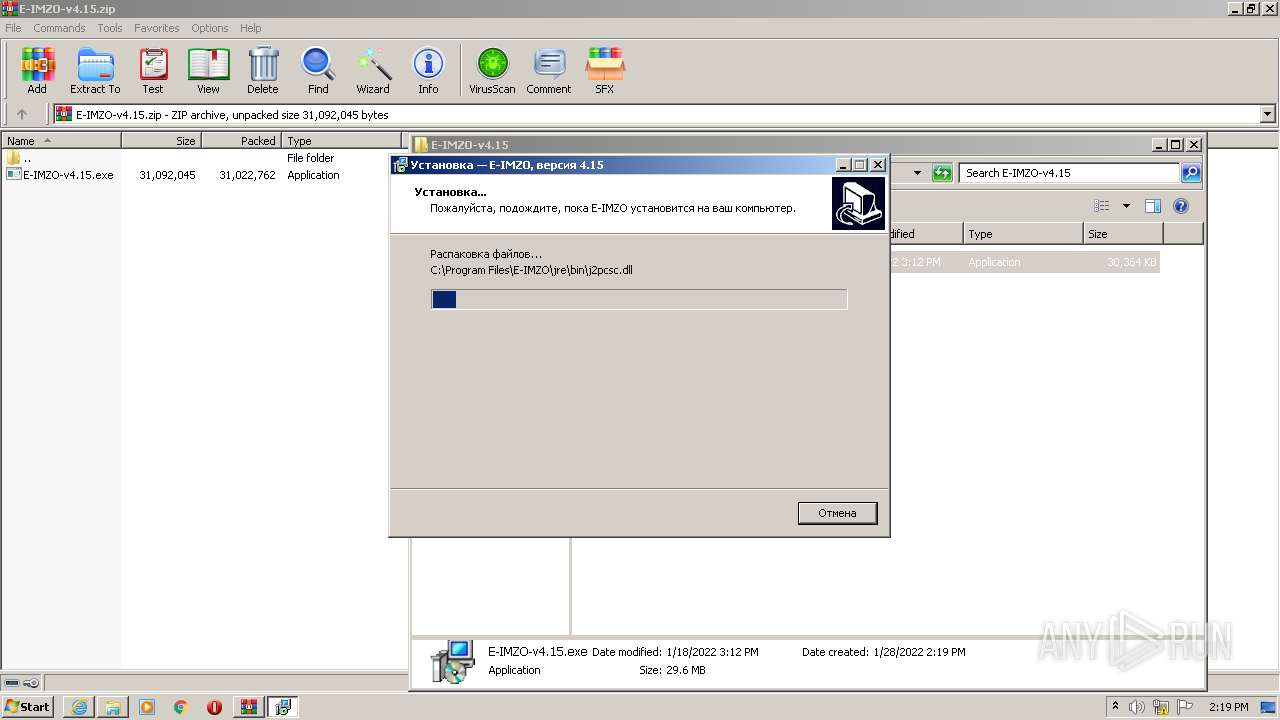Image resolution: width=1280 pixels, height=720 pixels.
Task: Click the volume speaker tray icon
Action: (x=1137, y=707)
